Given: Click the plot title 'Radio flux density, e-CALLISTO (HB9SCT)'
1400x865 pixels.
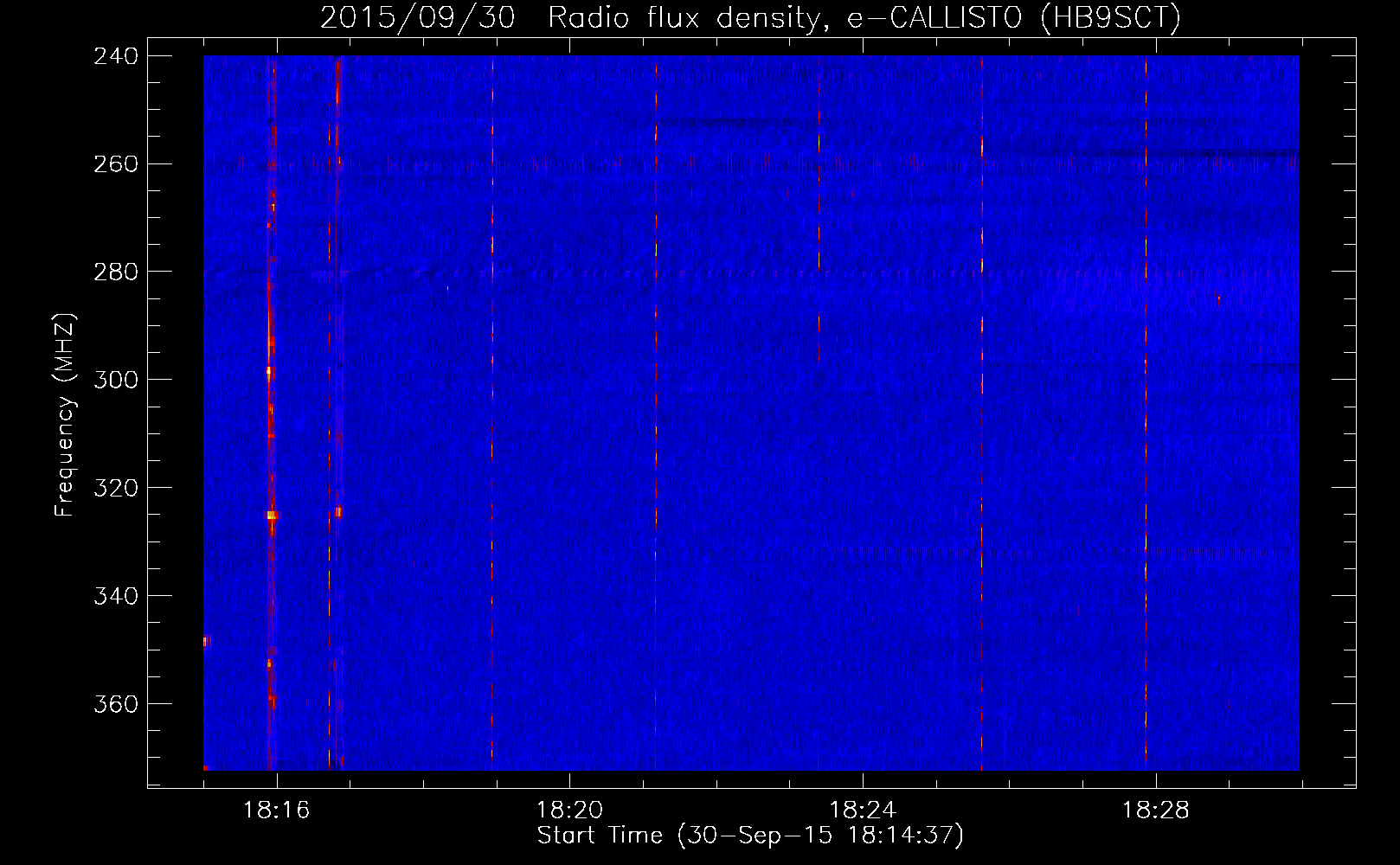Looking at the screenshot, I should click(x=864, y=17).
